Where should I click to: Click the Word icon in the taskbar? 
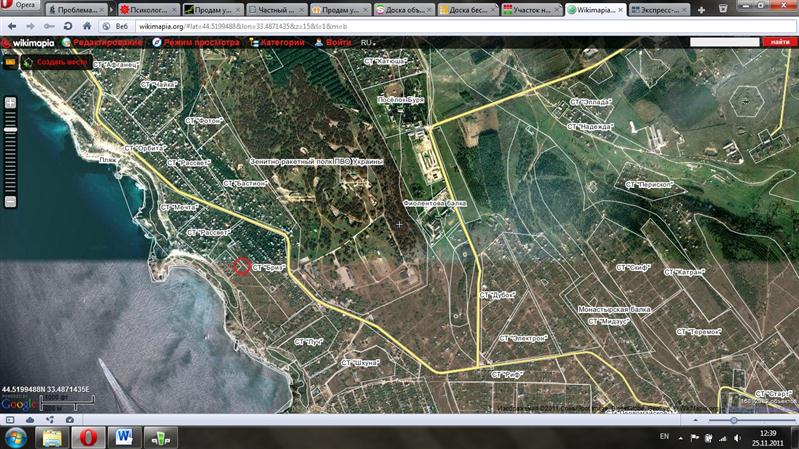124,438
